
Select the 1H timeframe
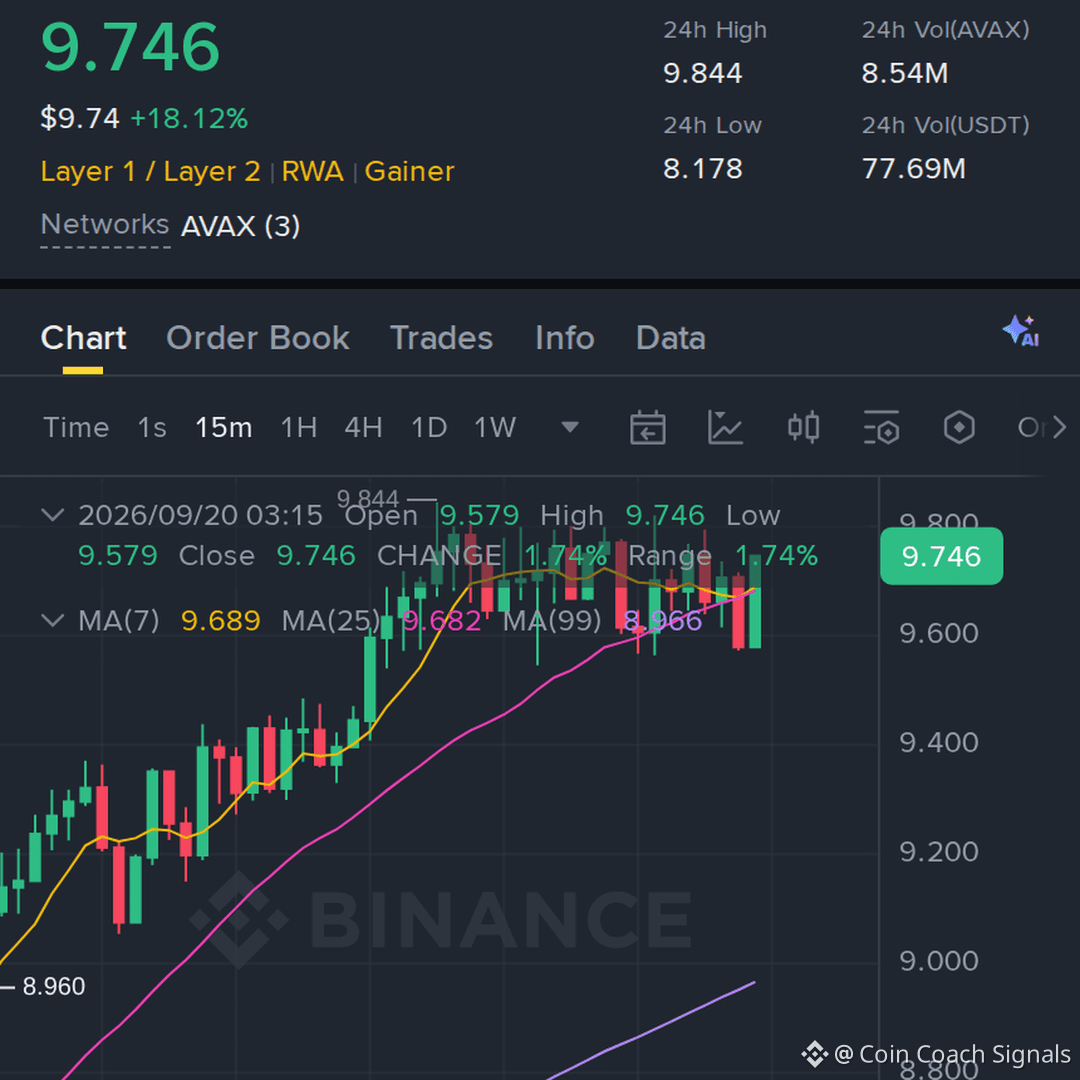299,428
